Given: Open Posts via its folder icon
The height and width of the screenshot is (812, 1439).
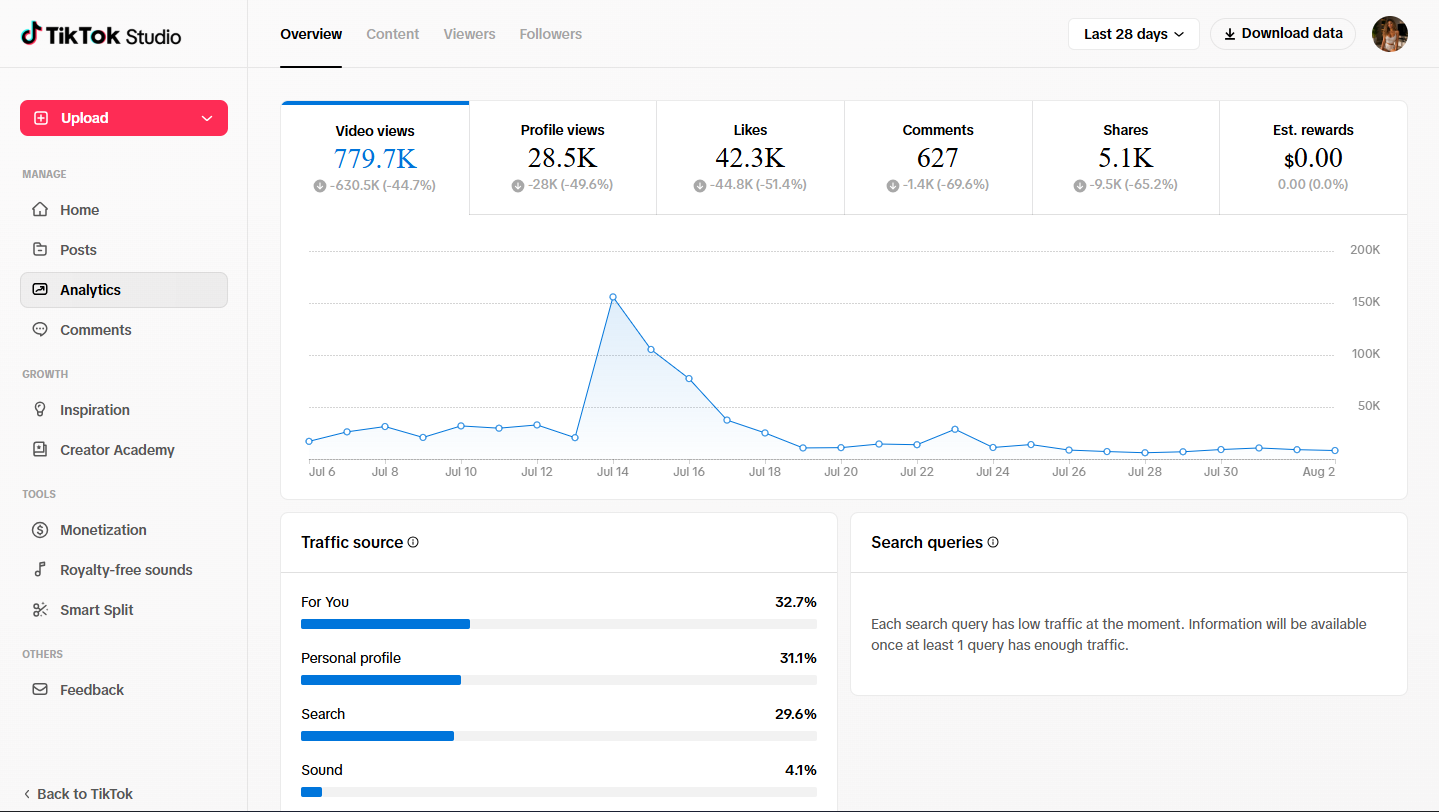Looking at the screenshot, I should click(x=40, y=250).
